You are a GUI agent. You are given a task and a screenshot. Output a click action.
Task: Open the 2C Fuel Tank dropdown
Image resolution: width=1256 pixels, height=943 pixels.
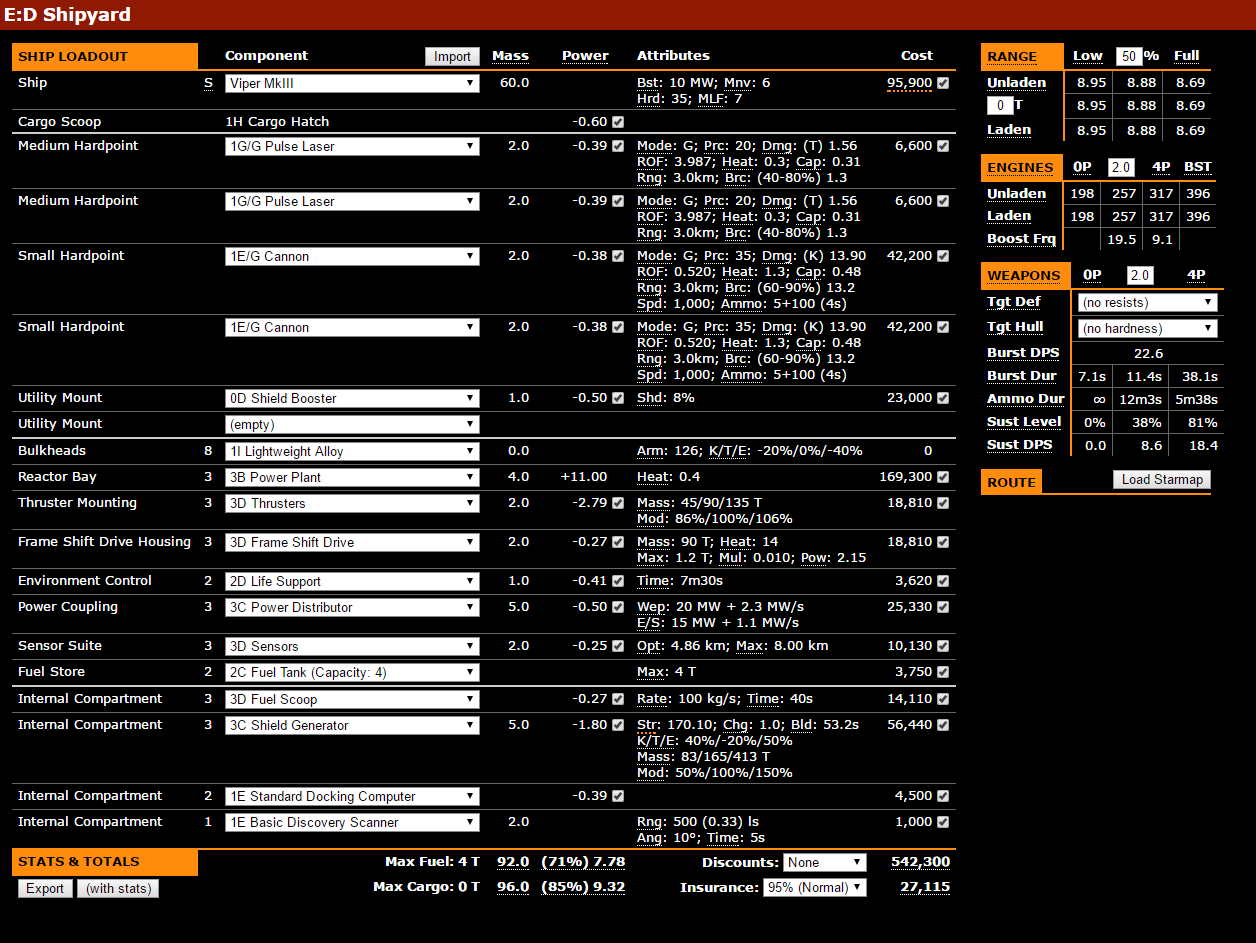coord(352,673)
